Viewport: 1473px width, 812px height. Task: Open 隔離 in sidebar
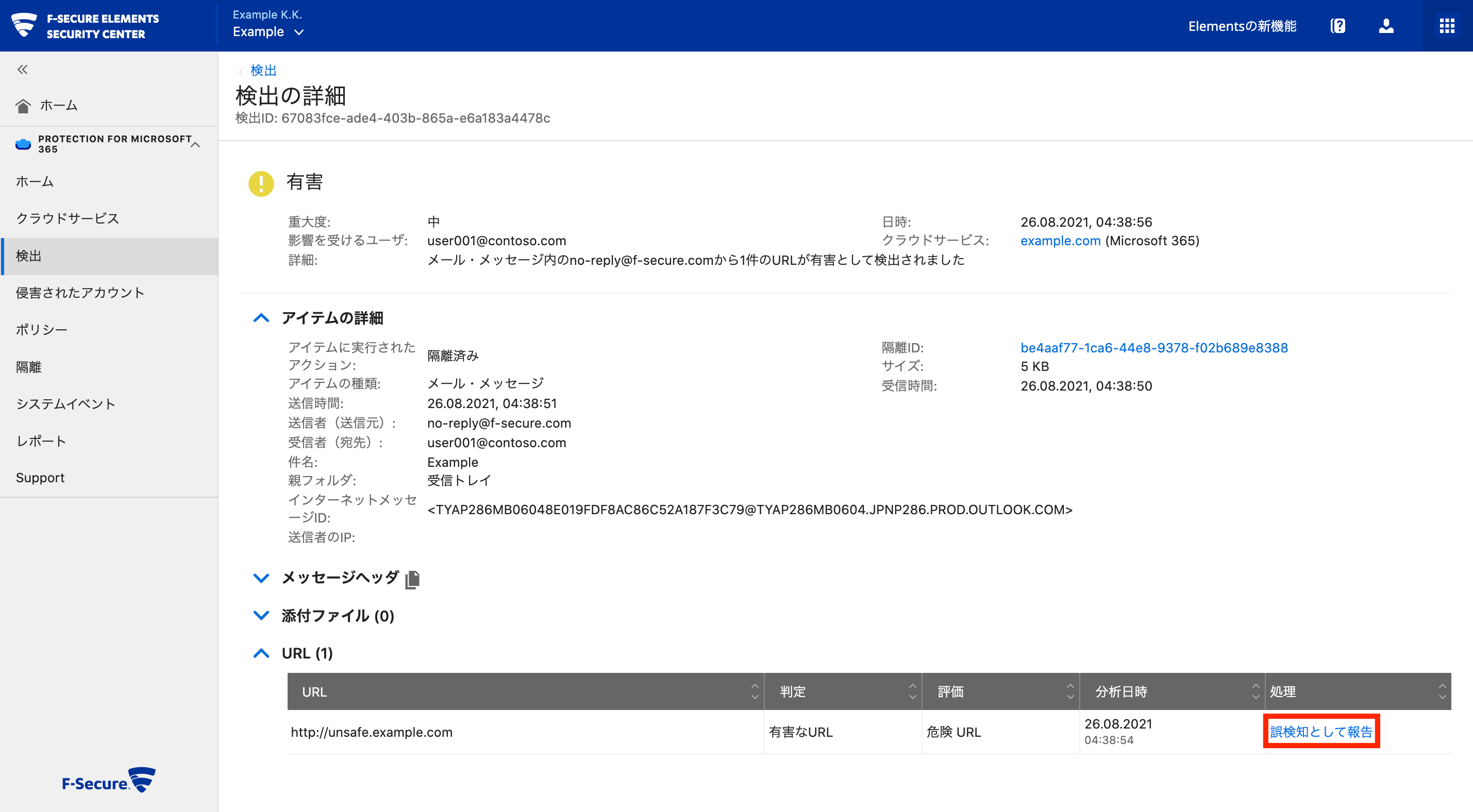[x=28, y=367]
